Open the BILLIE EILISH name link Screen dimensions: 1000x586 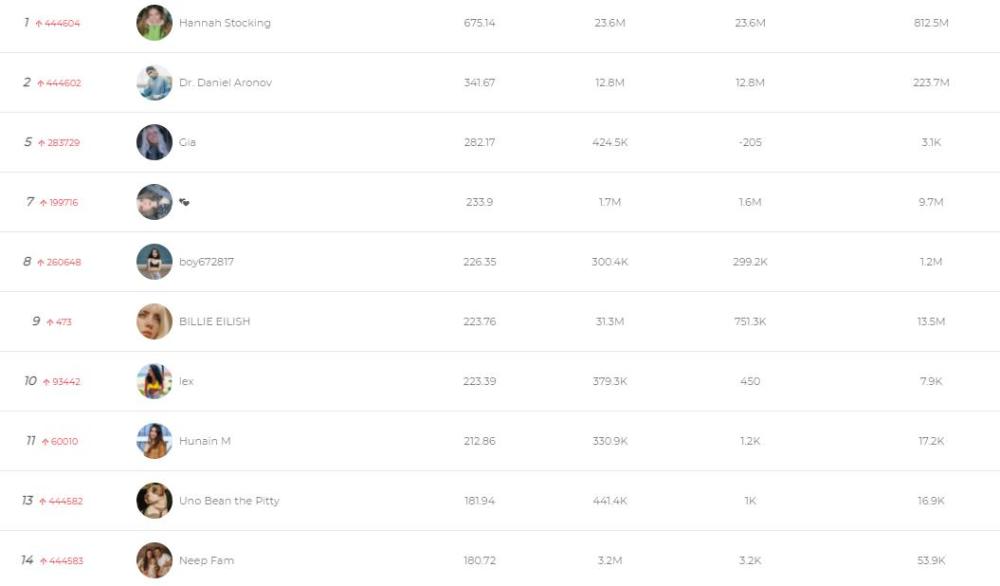pos(214,321)
